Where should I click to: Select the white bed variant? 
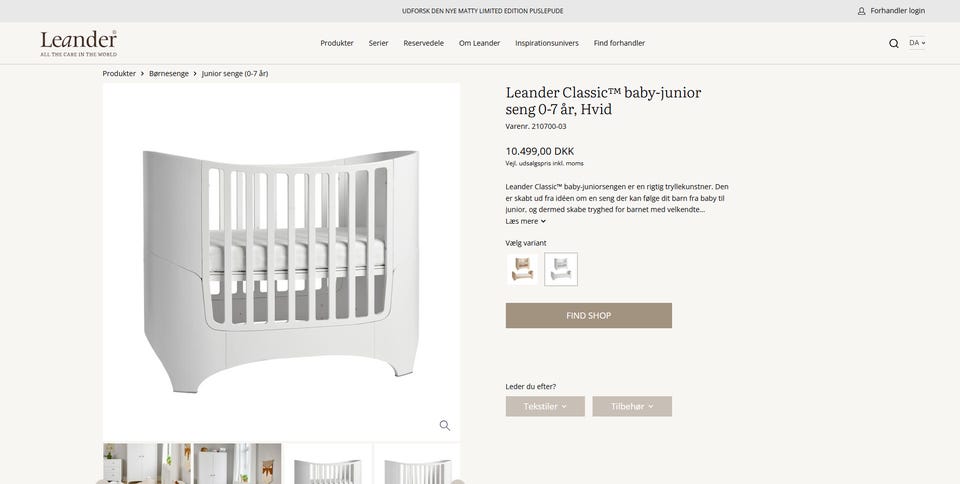(561, 269)
